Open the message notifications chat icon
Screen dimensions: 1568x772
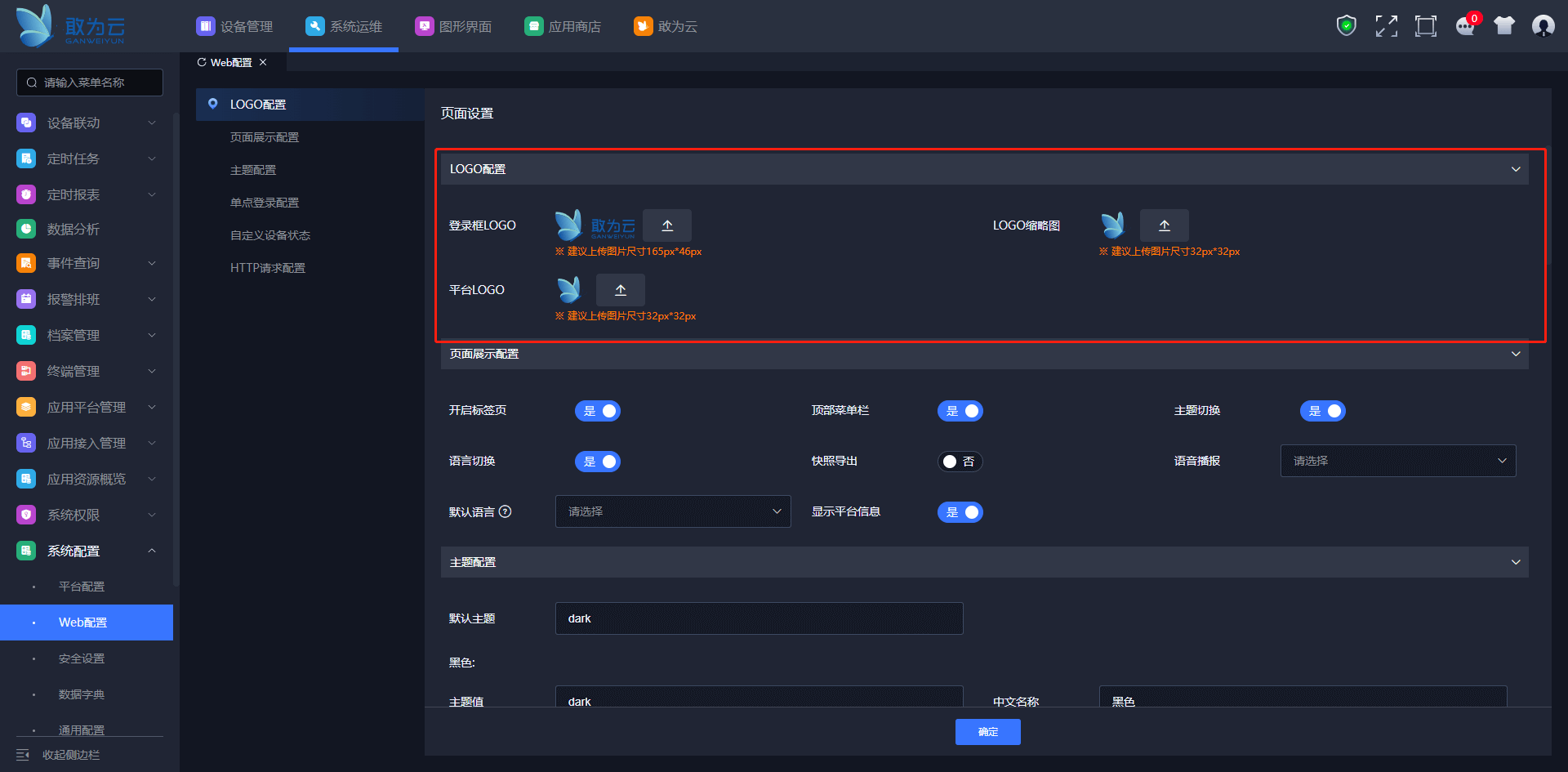[x=1465, y=26]
